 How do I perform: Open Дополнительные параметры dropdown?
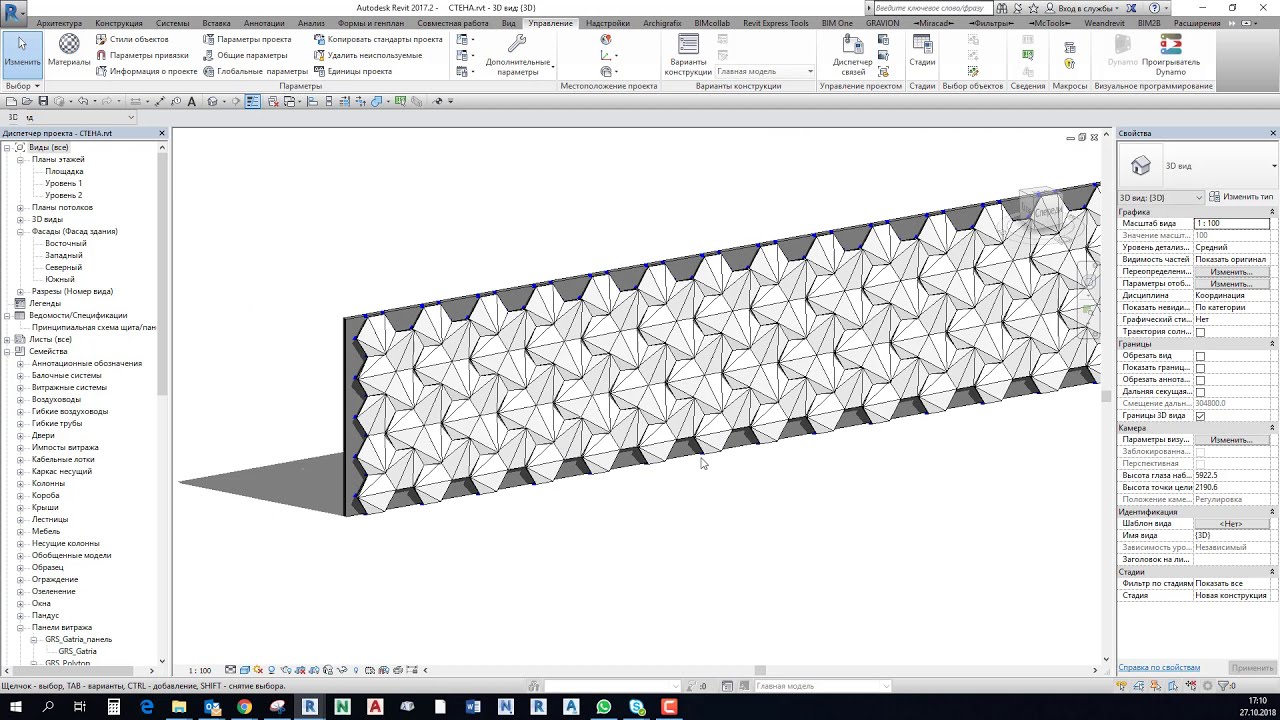click(x=519, y=54)
